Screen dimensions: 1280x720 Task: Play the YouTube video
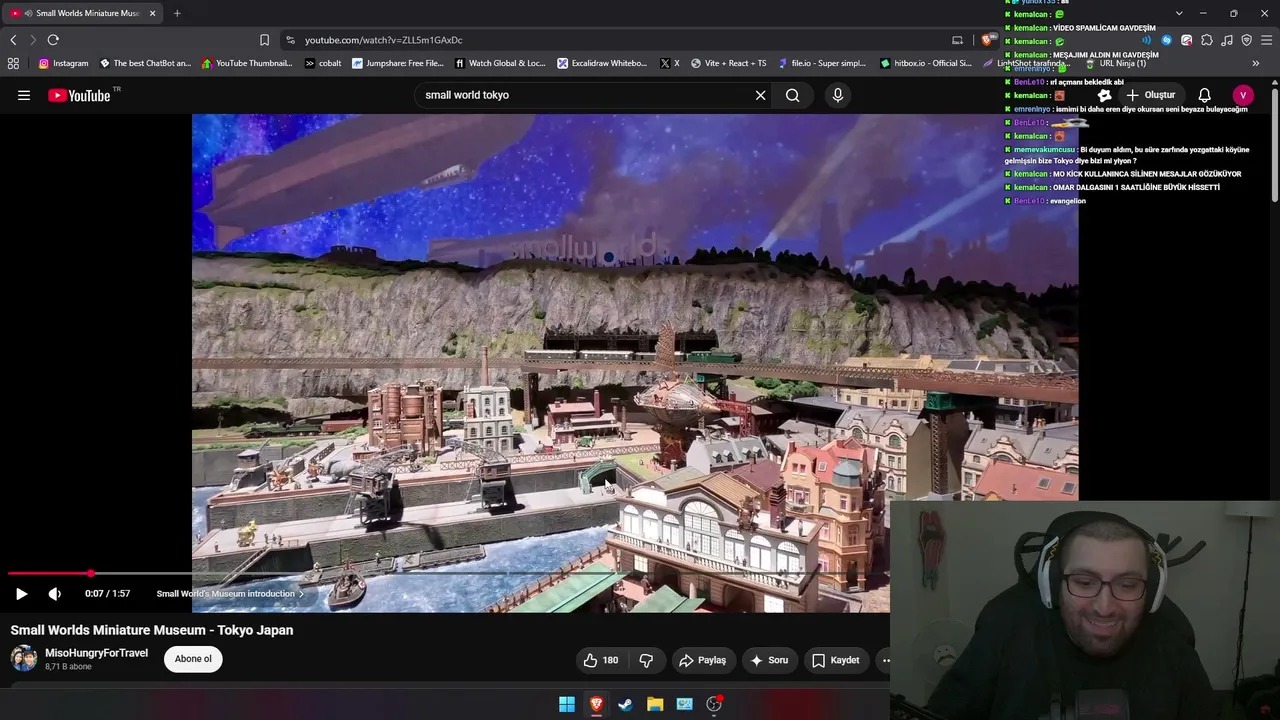(x=21, y=594)
